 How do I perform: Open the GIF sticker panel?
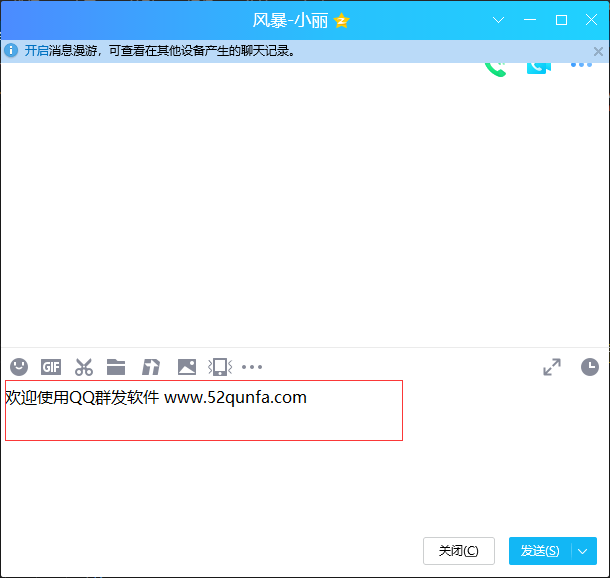(x=51, y=367)
